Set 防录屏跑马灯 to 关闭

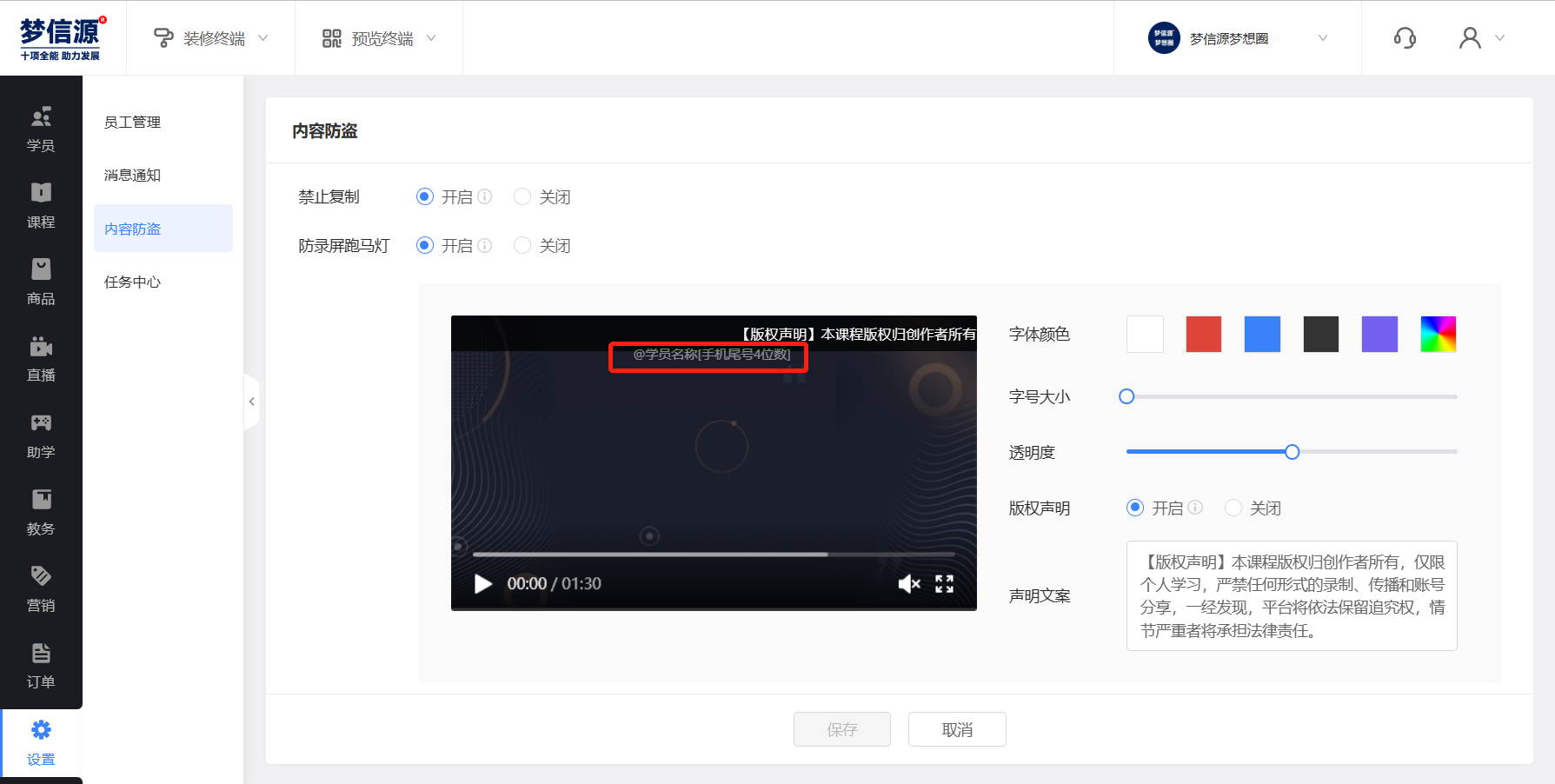pos(522,246)
